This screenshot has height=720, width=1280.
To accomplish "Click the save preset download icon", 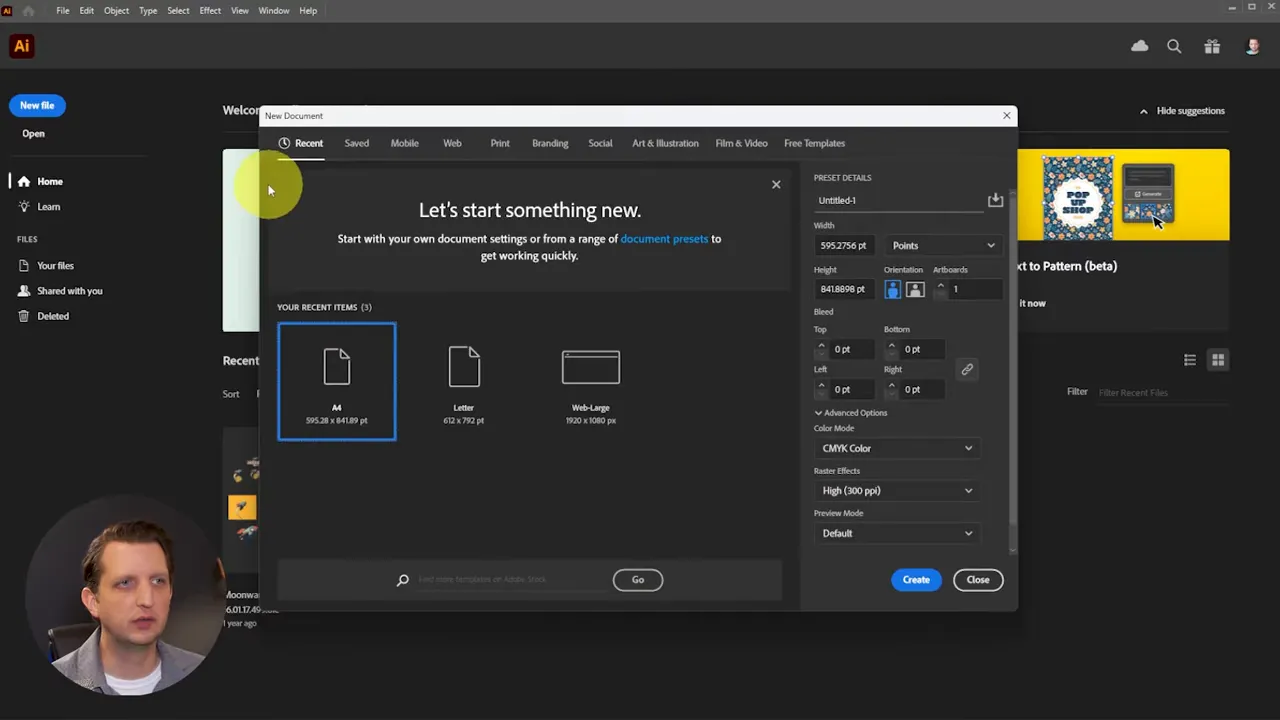I will pyautogui.click(x=995, y=200).
